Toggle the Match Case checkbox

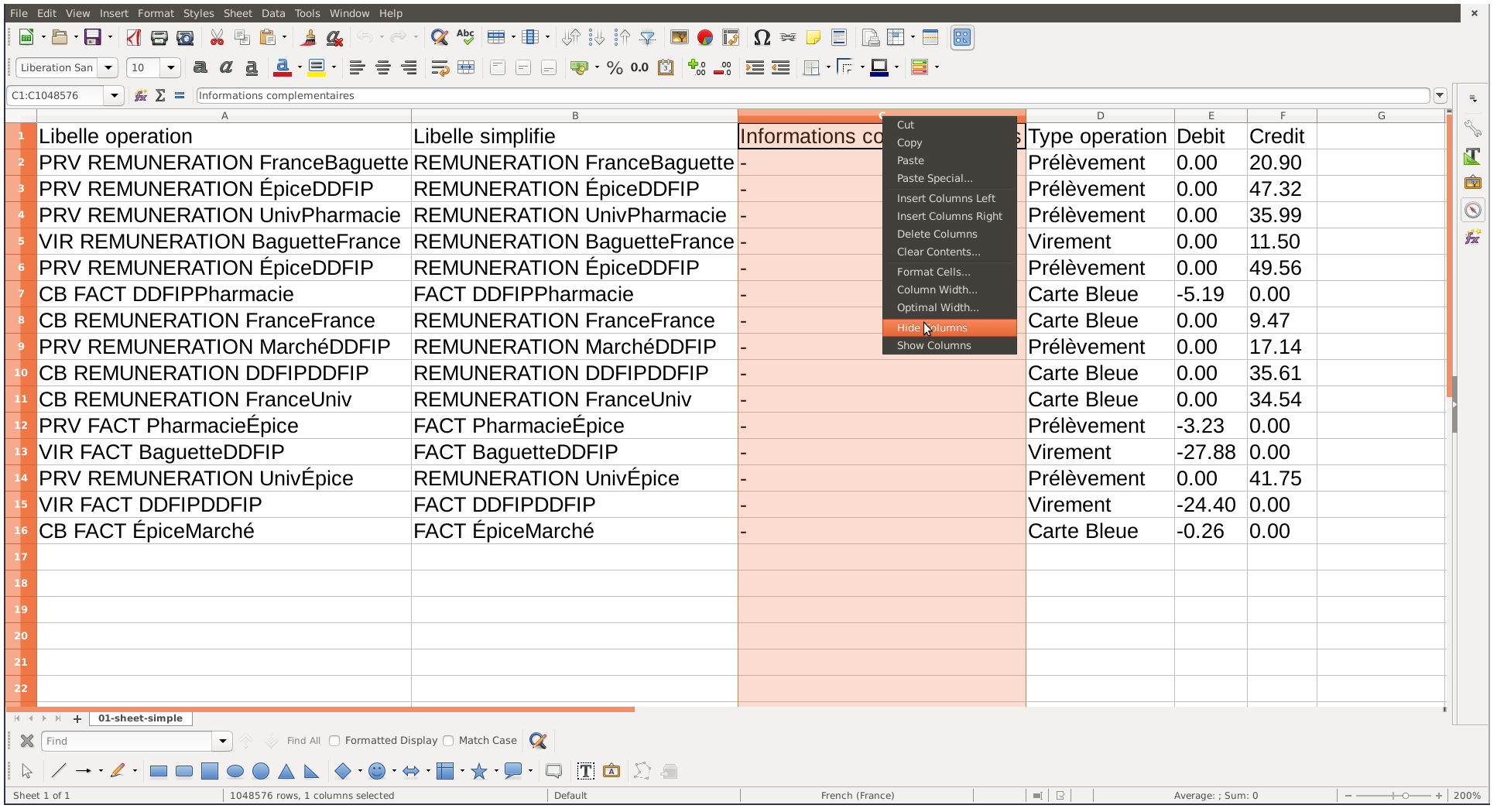449,741
